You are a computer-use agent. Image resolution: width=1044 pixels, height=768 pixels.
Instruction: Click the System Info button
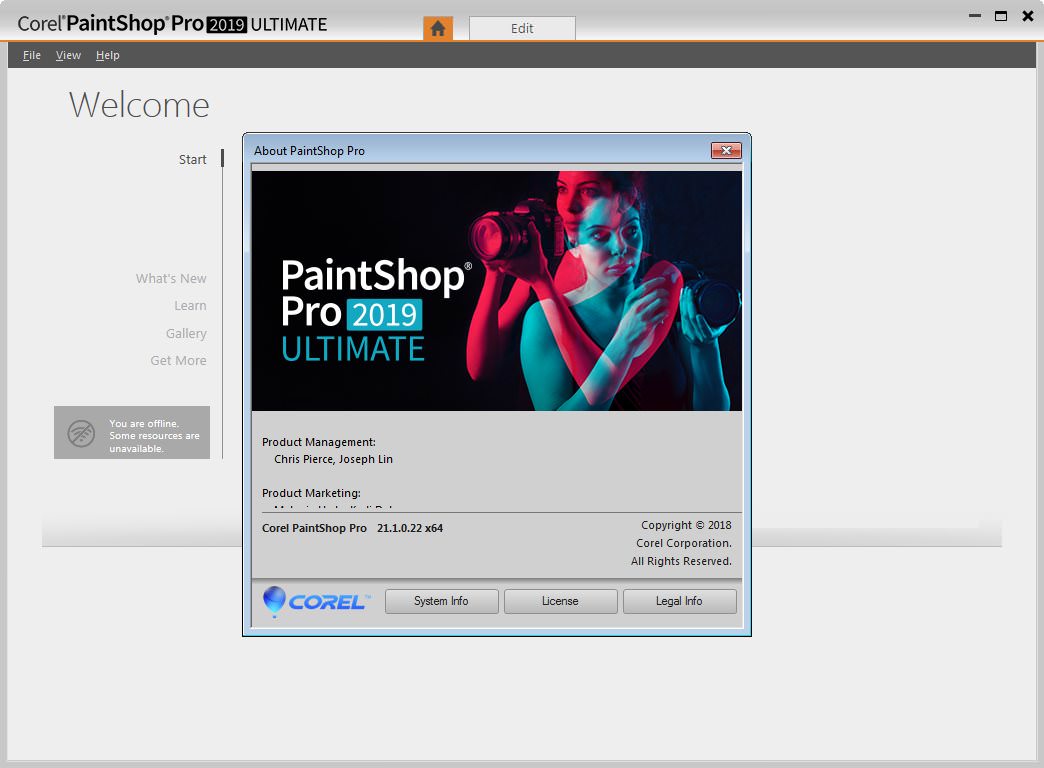point(441,601)
